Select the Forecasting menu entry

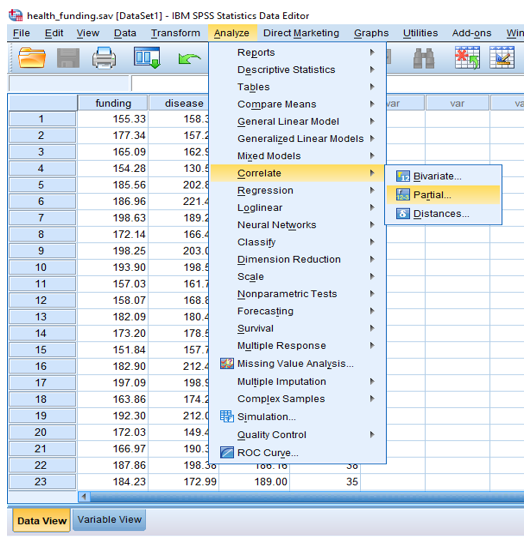point(297,311)
